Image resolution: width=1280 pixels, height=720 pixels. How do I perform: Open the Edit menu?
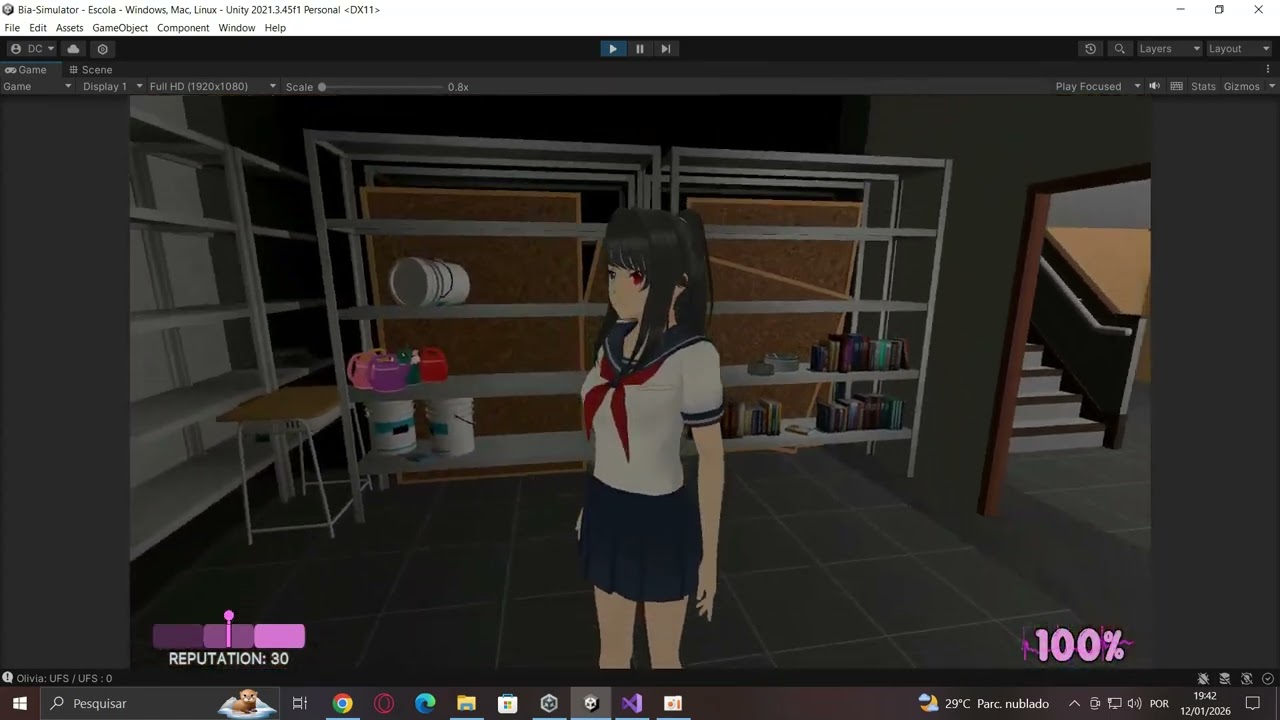38,28
